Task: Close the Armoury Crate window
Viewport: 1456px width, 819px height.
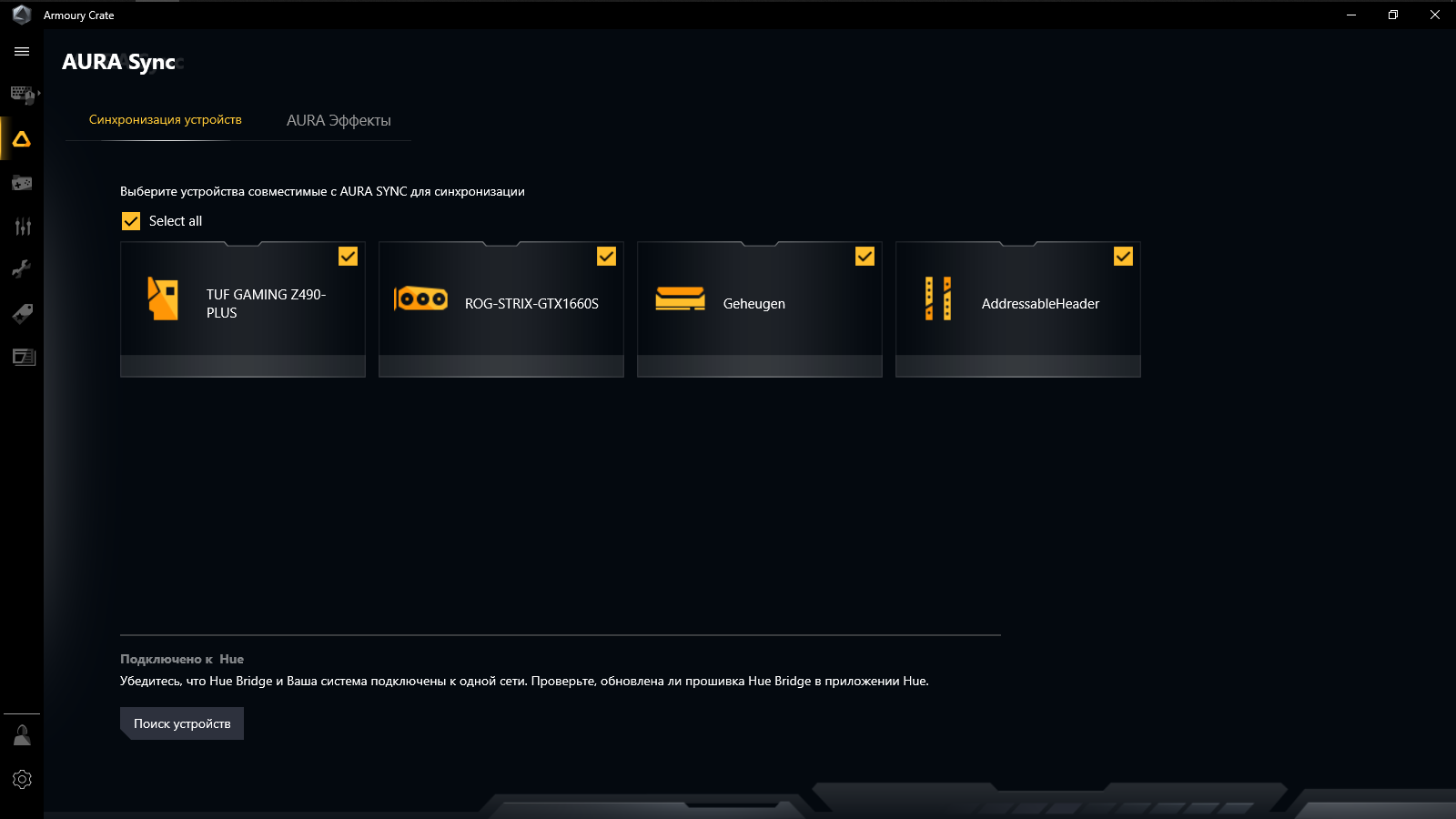Action: click(x=1435, y=15)
